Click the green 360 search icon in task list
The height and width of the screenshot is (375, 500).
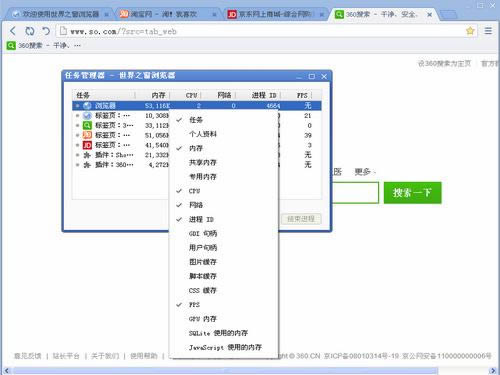[87, 125]
